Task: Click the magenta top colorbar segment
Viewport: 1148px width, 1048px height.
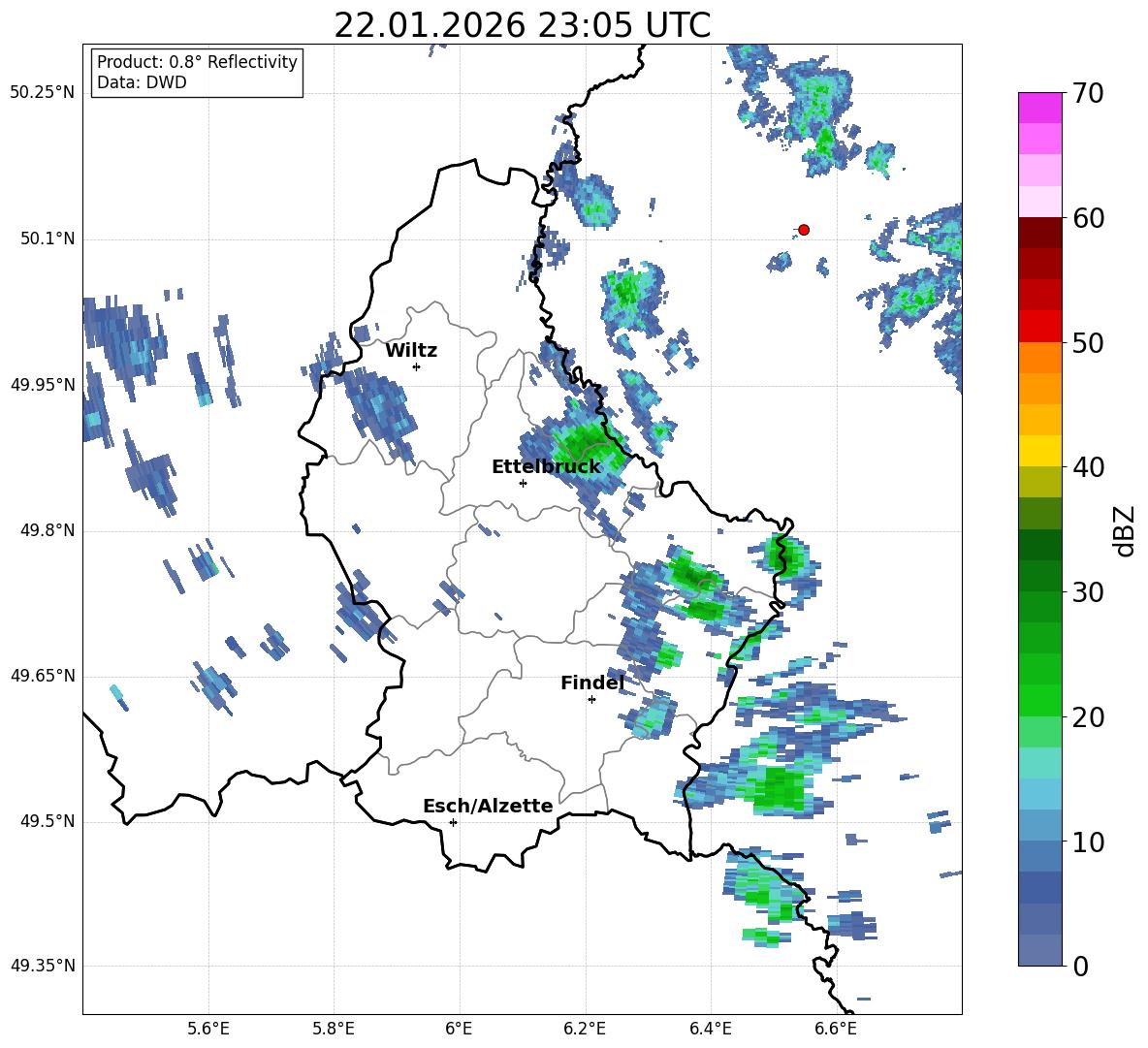Action: pos(1039,109)
